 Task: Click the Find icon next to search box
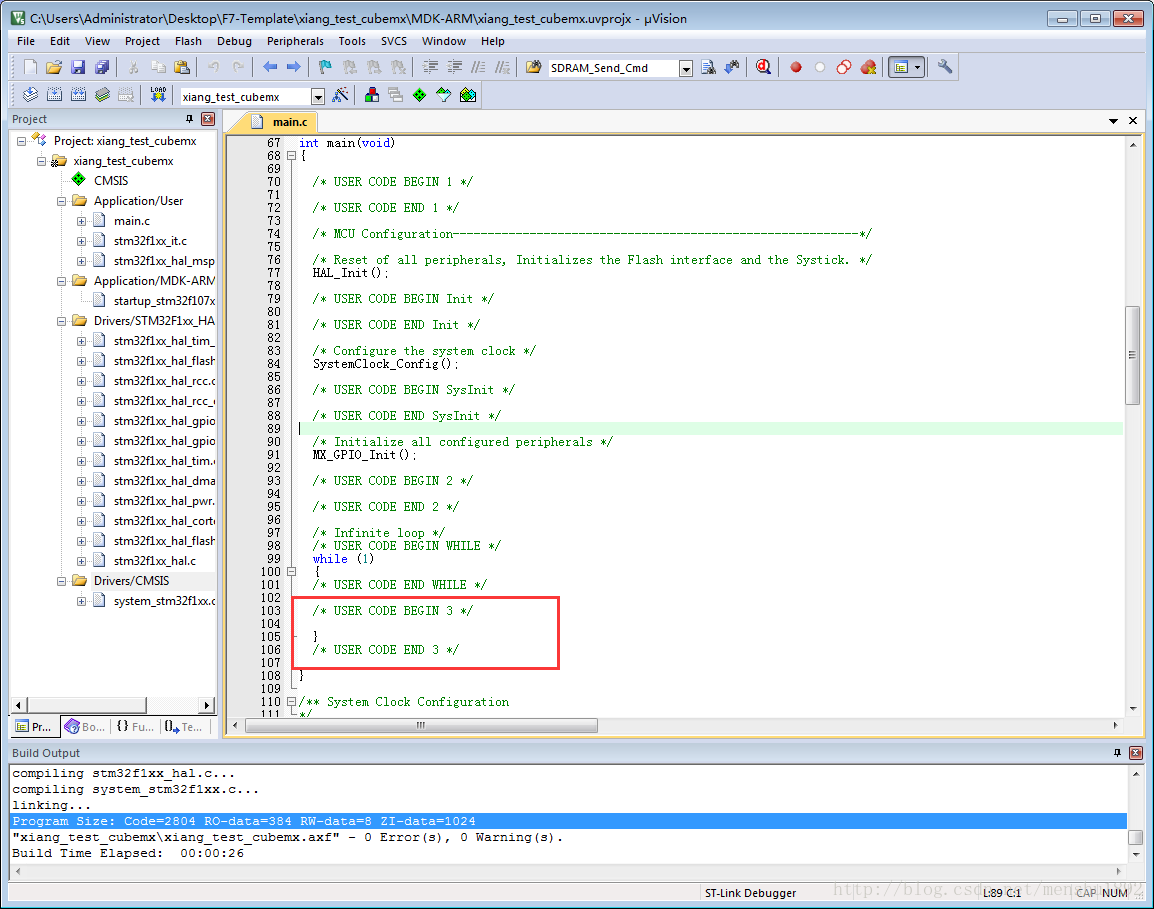coord(708,67)
